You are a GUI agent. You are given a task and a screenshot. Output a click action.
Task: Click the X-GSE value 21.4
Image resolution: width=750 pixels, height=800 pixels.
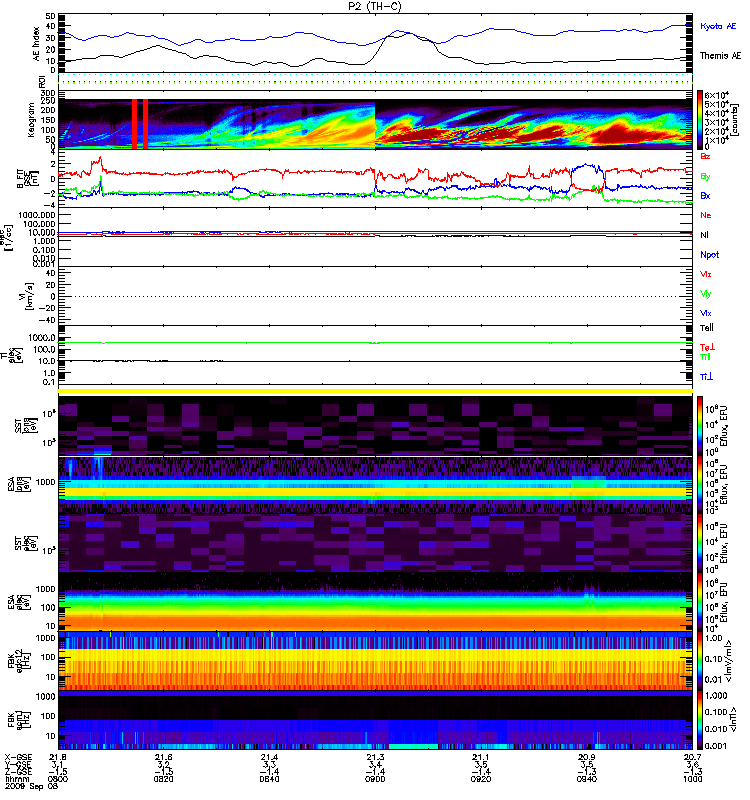pyautogui.click(x=269, y=758)
